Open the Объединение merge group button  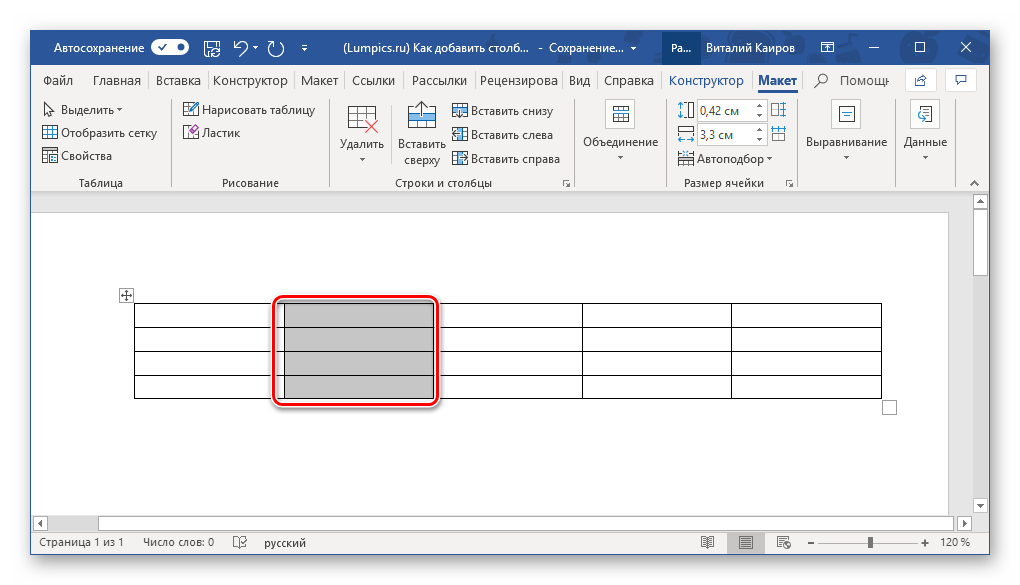click(x=620, y=133)
